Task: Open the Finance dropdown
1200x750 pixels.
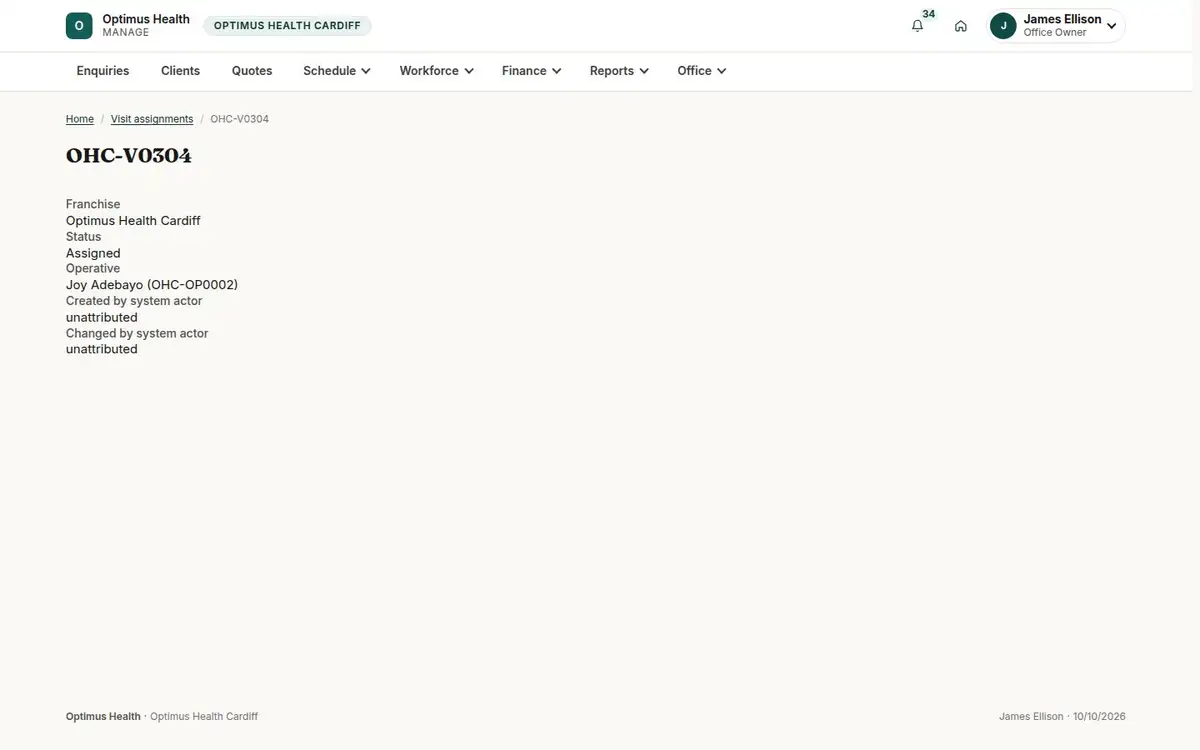Action: coord(531,71)
